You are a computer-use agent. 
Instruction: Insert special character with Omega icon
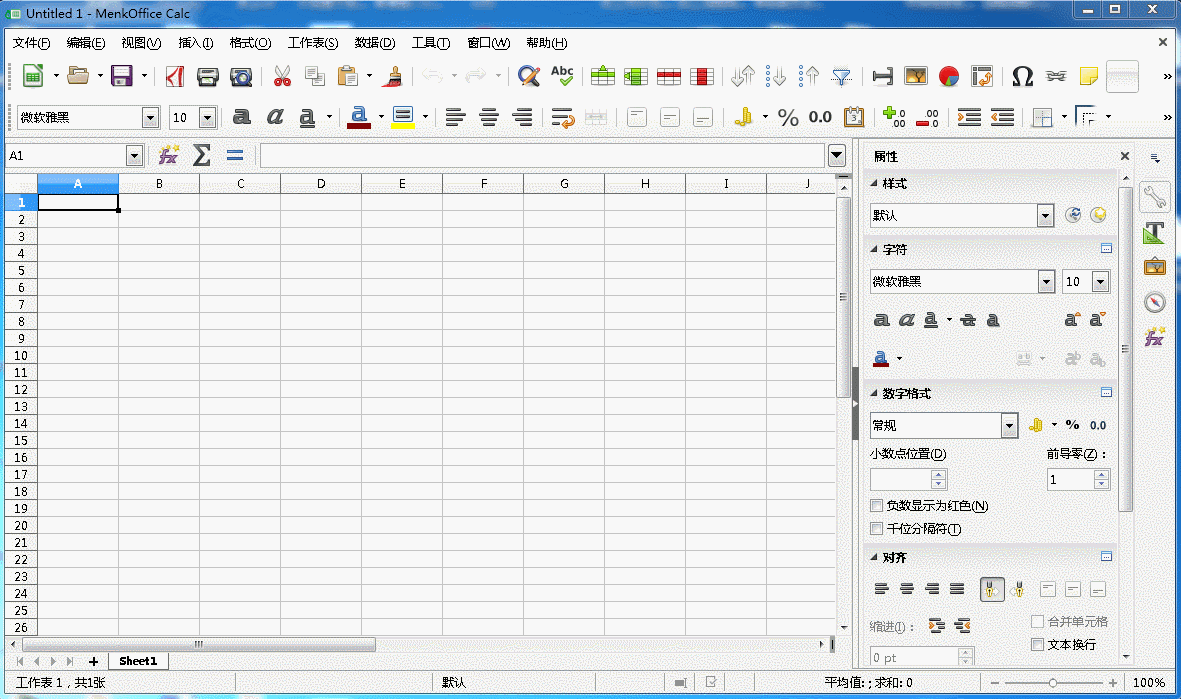(1022, 76)
